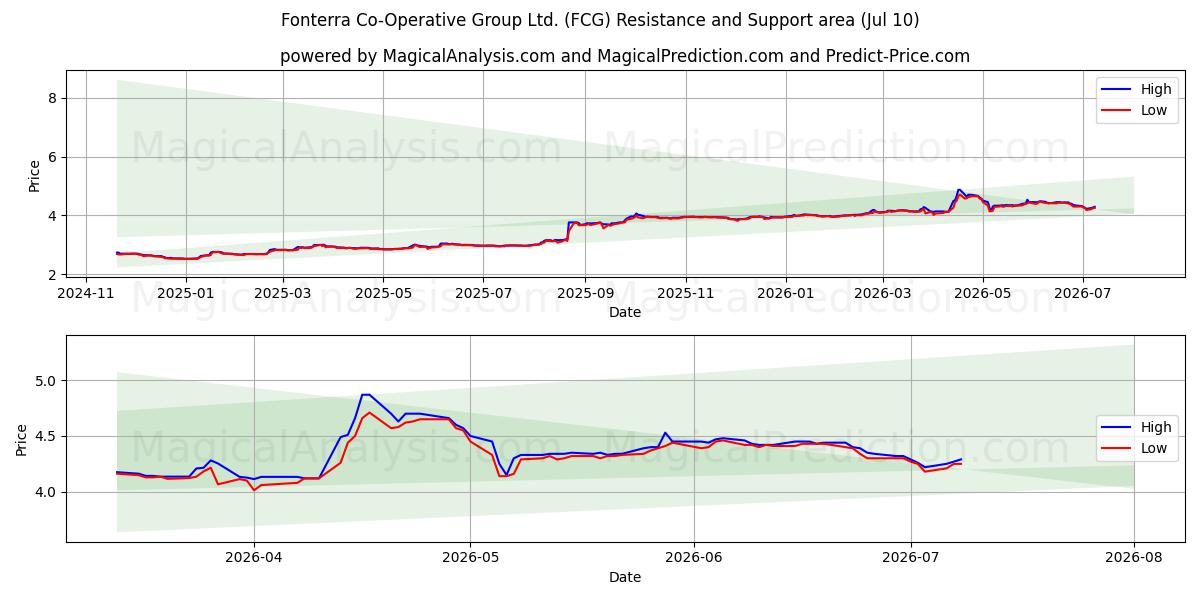1200x600 pixels.
Task: Click the 'Date' x-axis label of the bottom chart
Action: 625,577
